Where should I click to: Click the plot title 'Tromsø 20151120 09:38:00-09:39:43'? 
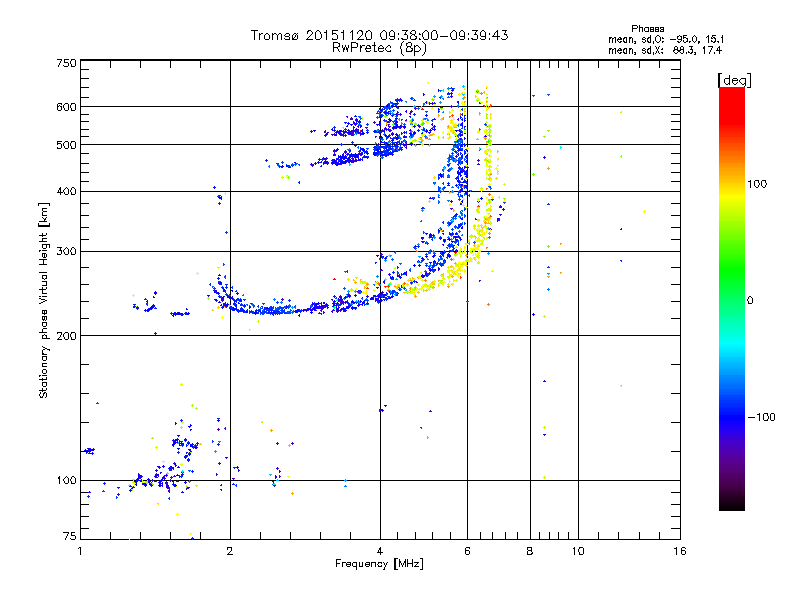(379, 35)
